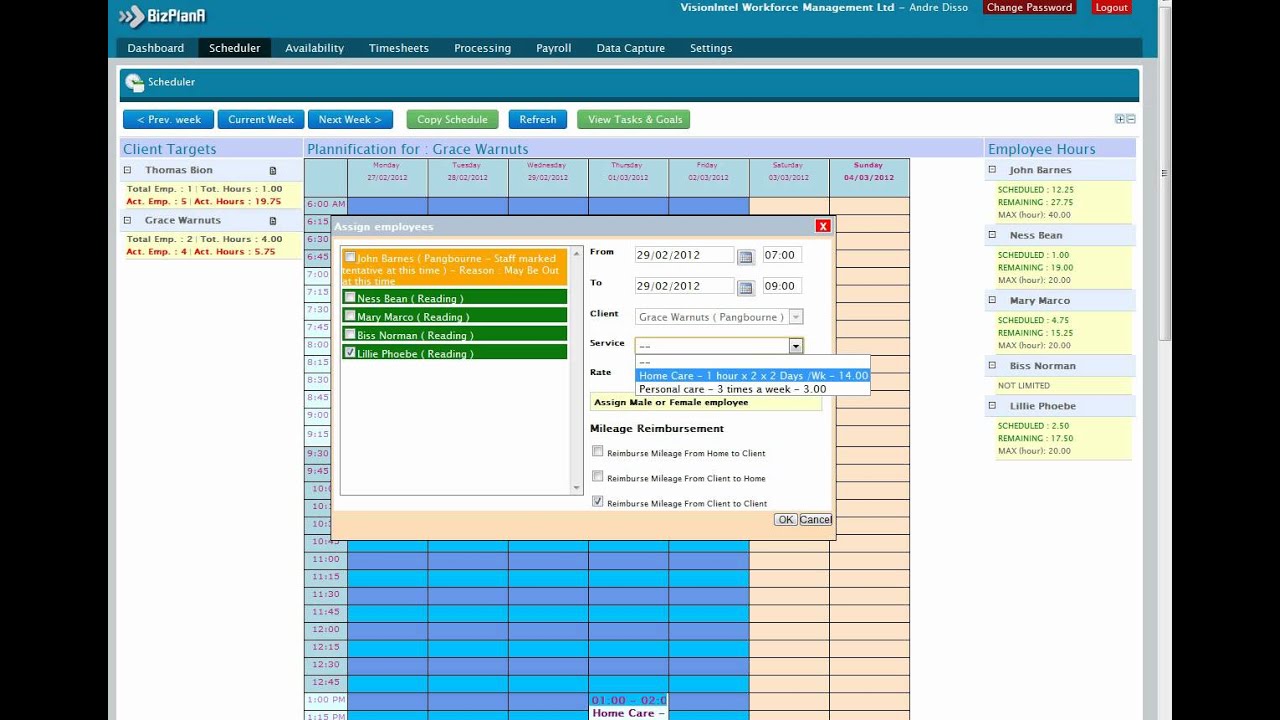This screenshot has width=1280, height=720.
Task: Confirm assignment with OK button
Action: coord(786,520)
